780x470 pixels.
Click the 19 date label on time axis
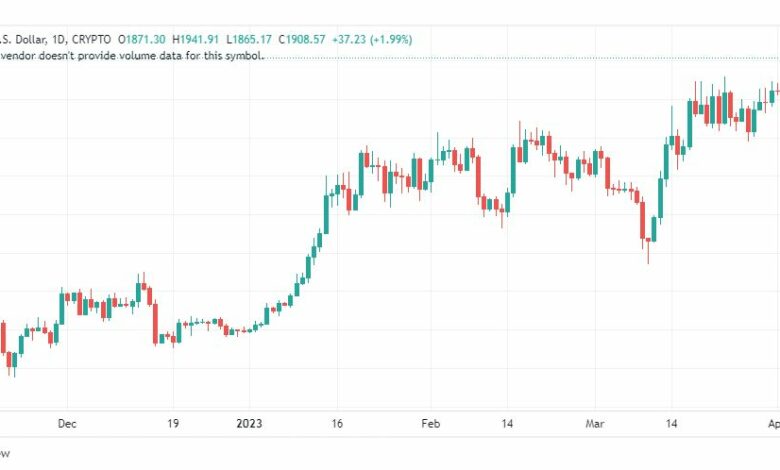pos(173,424)
